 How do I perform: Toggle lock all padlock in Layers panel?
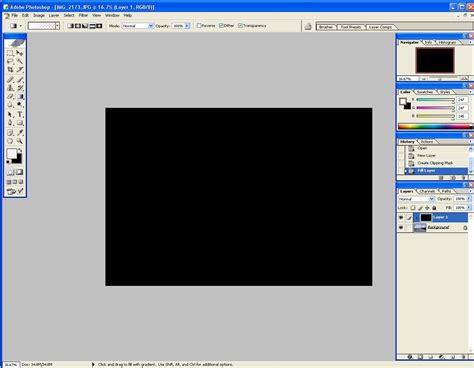[x=434, y=208]
